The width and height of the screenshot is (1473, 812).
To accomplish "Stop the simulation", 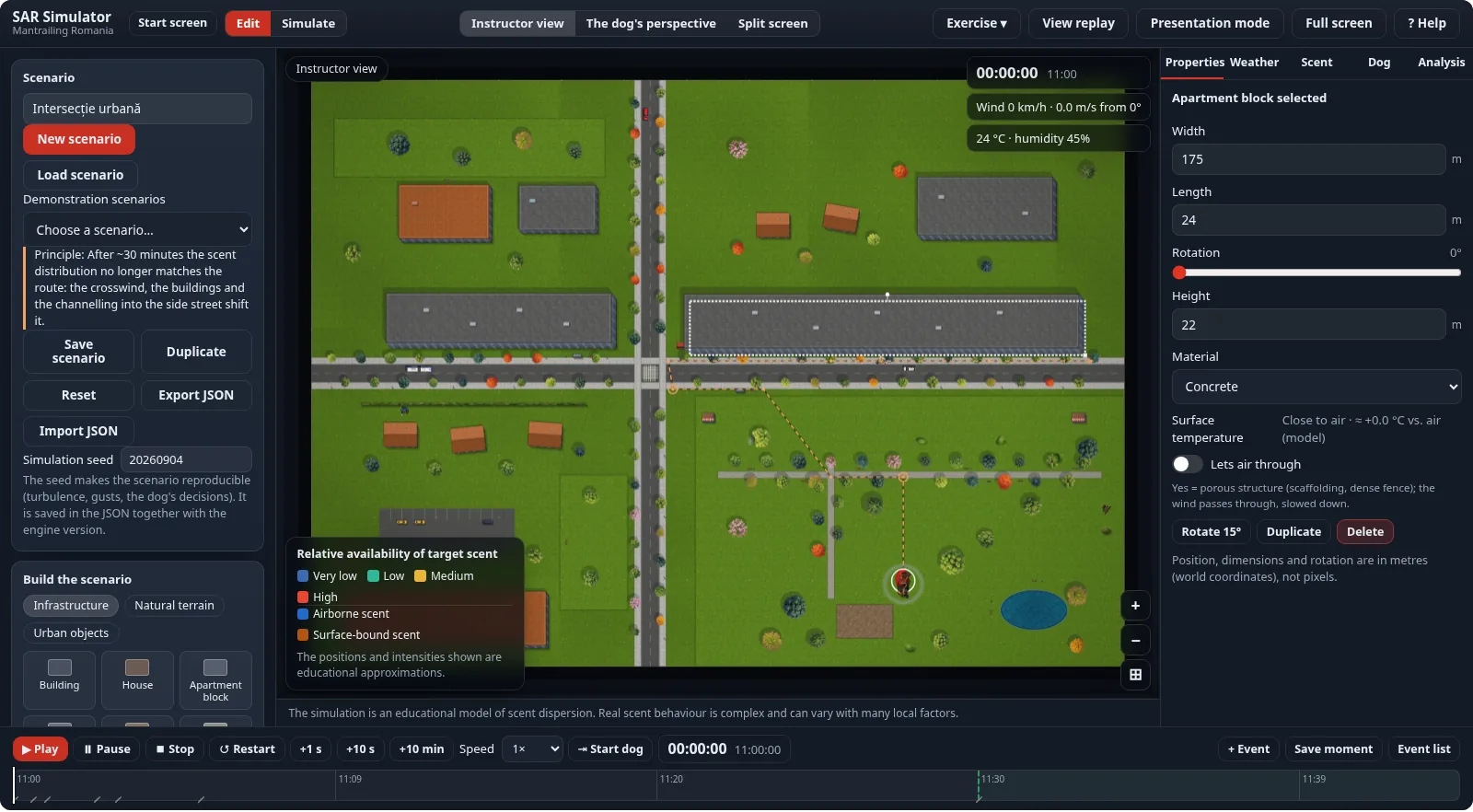I will [175, 749].
